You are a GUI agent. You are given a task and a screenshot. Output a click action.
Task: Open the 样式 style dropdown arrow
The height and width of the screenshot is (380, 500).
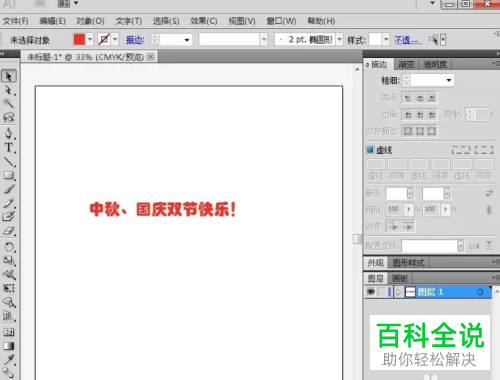(x=386, y=40)
